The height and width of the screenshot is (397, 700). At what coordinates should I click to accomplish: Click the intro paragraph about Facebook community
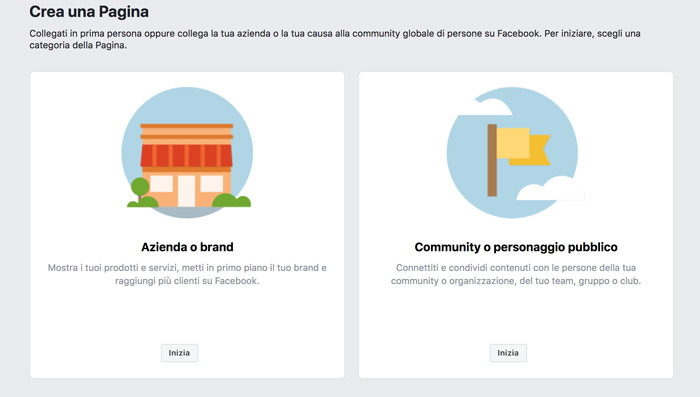pyautogui.click(x=335, y=39)
